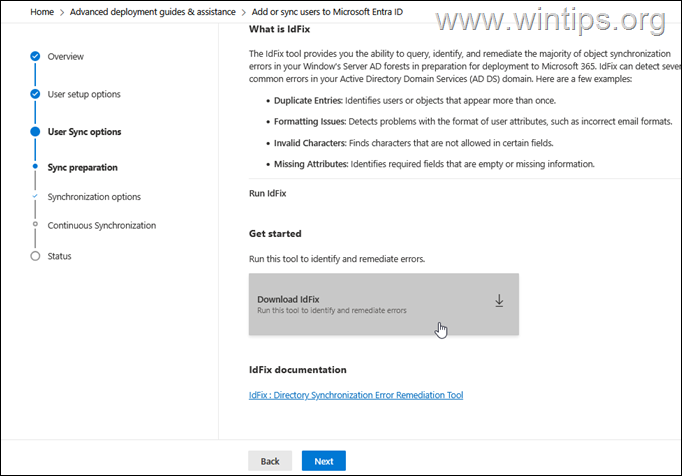This screenshot has height=476, width=682.
Task: Click the Duplicate Entries bullet text
Action: (x=415, y=101)
